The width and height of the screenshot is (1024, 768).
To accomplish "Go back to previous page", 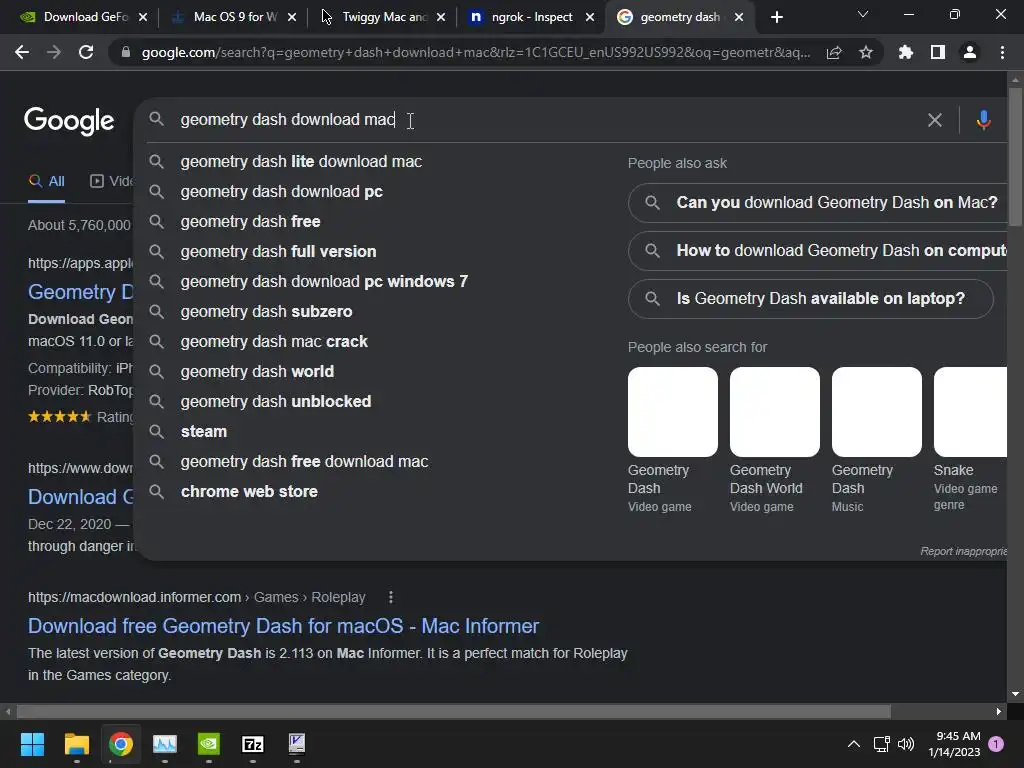I will [x=22, y=52].
